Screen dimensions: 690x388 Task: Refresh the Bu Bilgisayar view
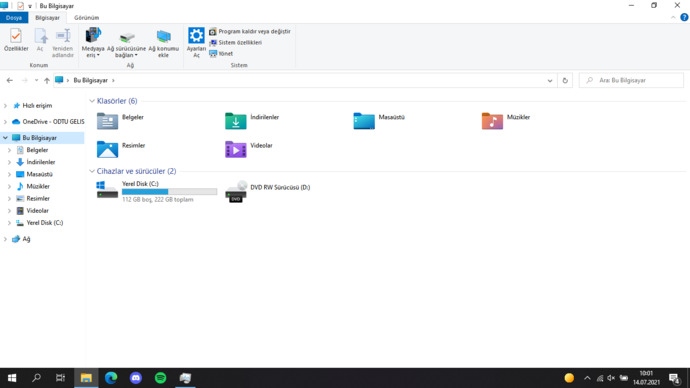tap(565, 81)
